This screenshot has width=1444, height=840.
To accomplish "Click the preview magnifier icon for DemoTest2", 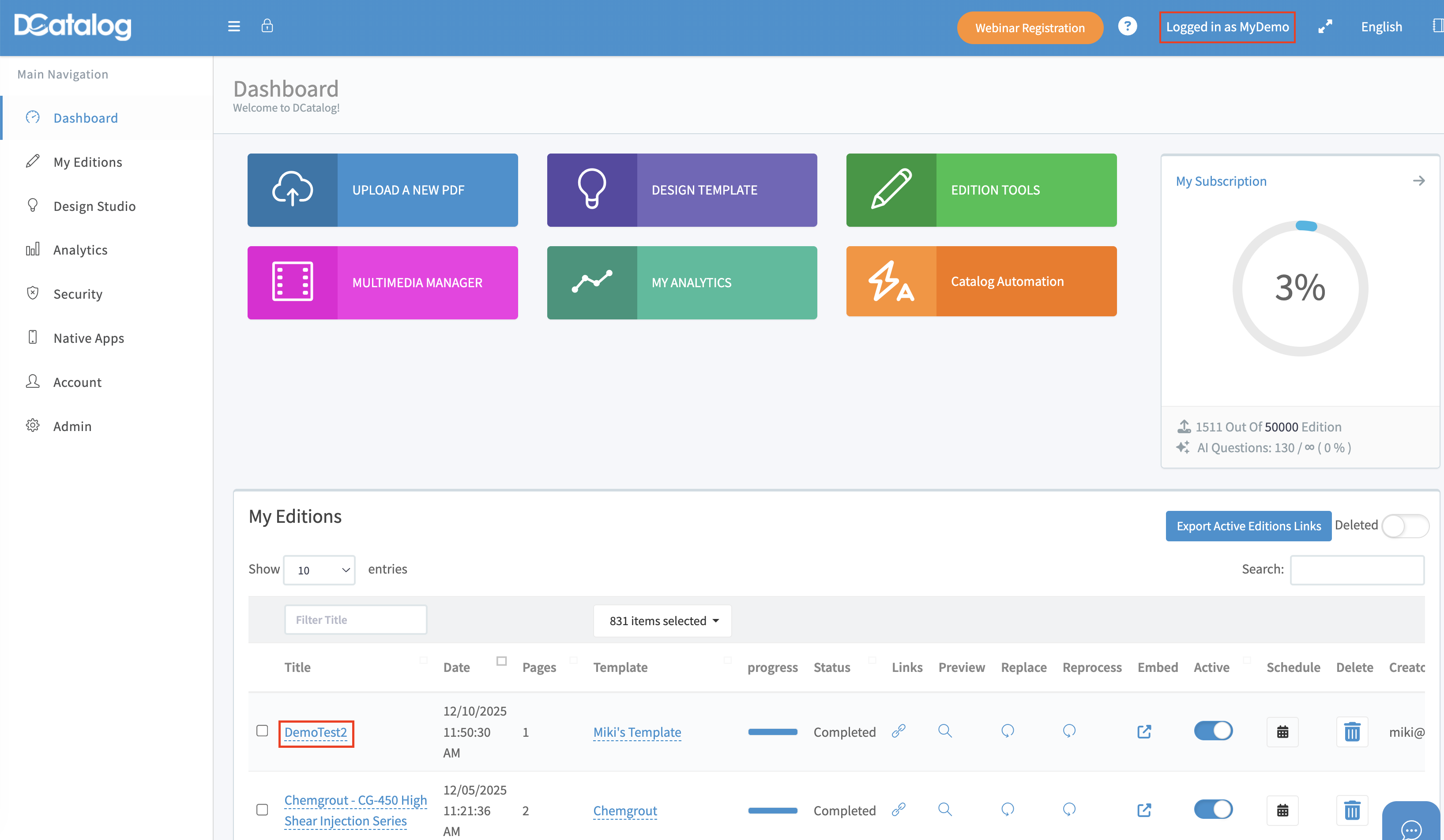I will 945,731.
